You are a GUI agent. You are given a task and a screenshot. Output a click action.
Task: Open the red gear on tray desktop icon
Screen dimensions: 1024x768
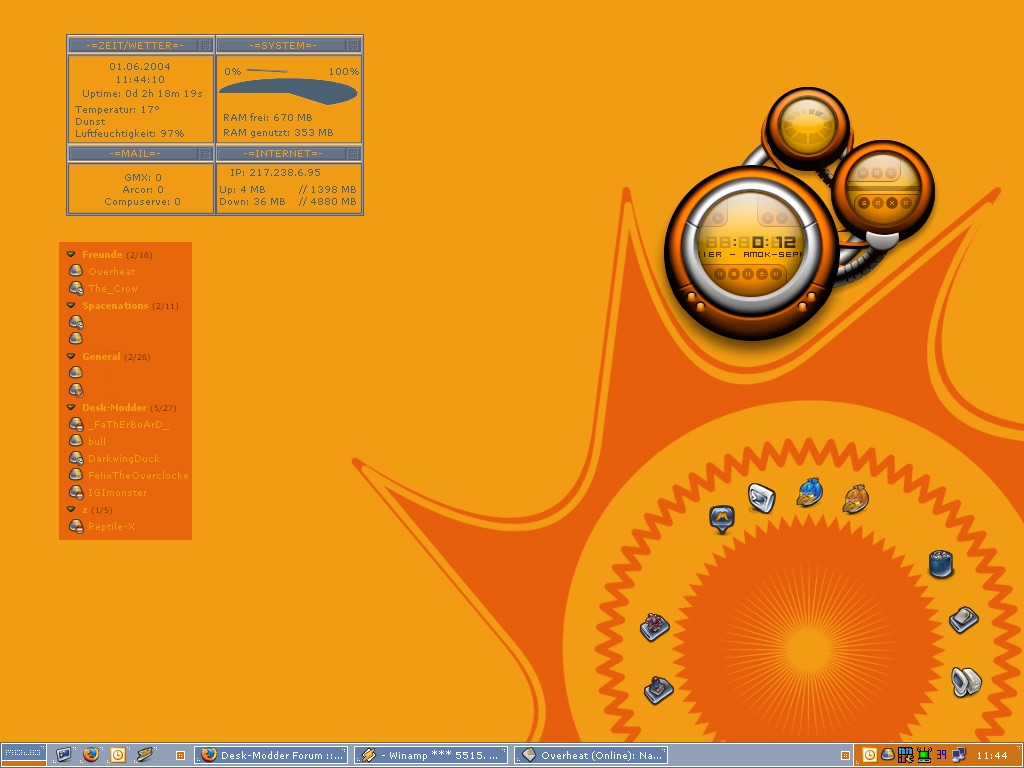tap(655, 627)
